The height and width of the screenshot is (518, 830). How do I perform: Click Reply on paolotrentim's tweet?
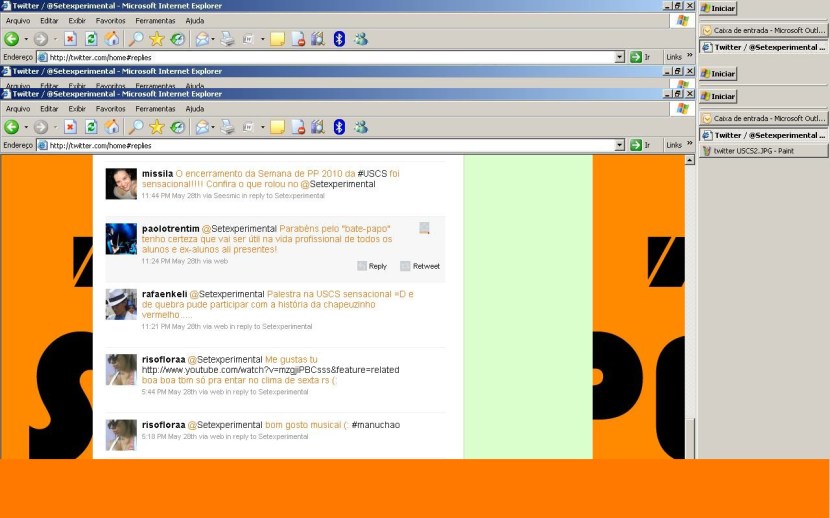pos(372,266)
